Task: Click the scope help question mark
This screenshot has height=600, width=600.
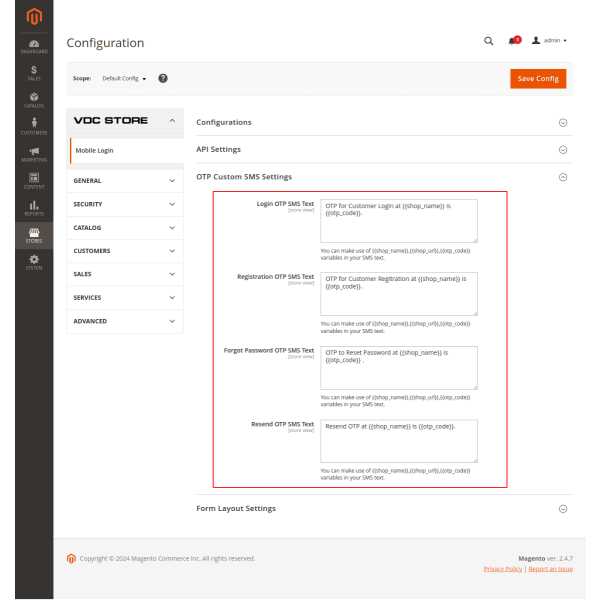Action: point(163,78)
